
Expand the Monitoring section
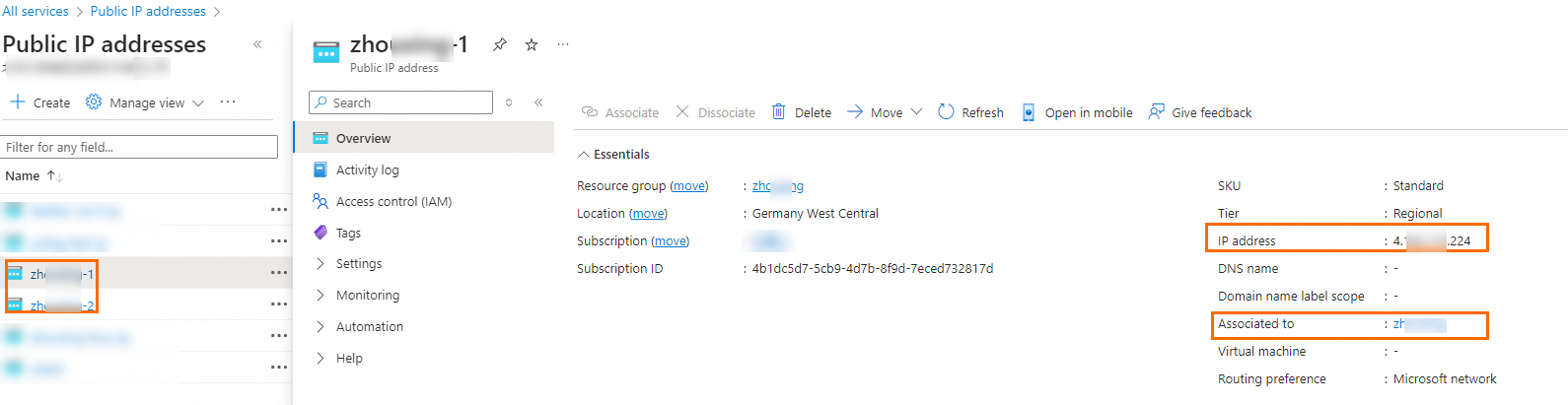coord(321,296)
